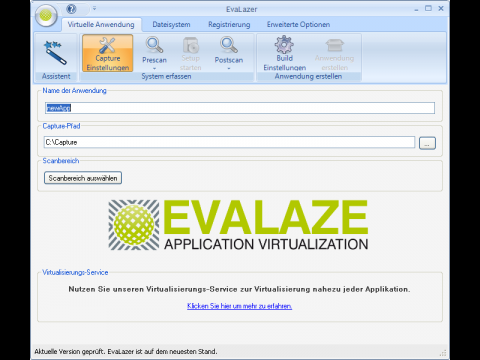The image size is (480, 360).
Task: Click the System erfassen group label
Action: [166, 76]
